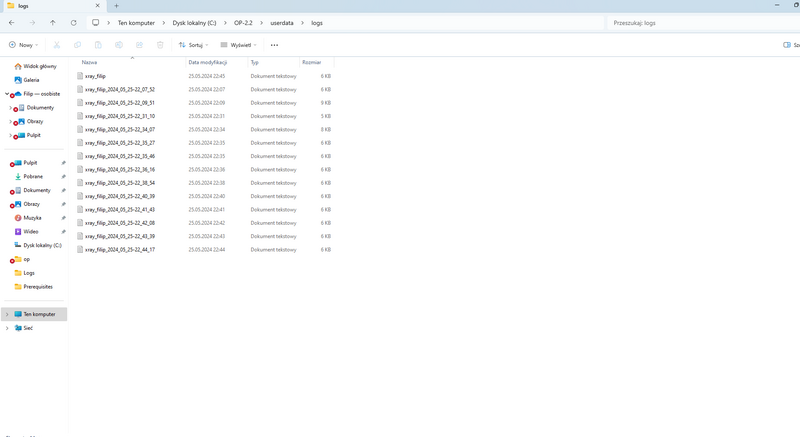This screenshot has height=437, width=800.
Task: Open the three-dots more options menu
Action: [x=274, y=45]
